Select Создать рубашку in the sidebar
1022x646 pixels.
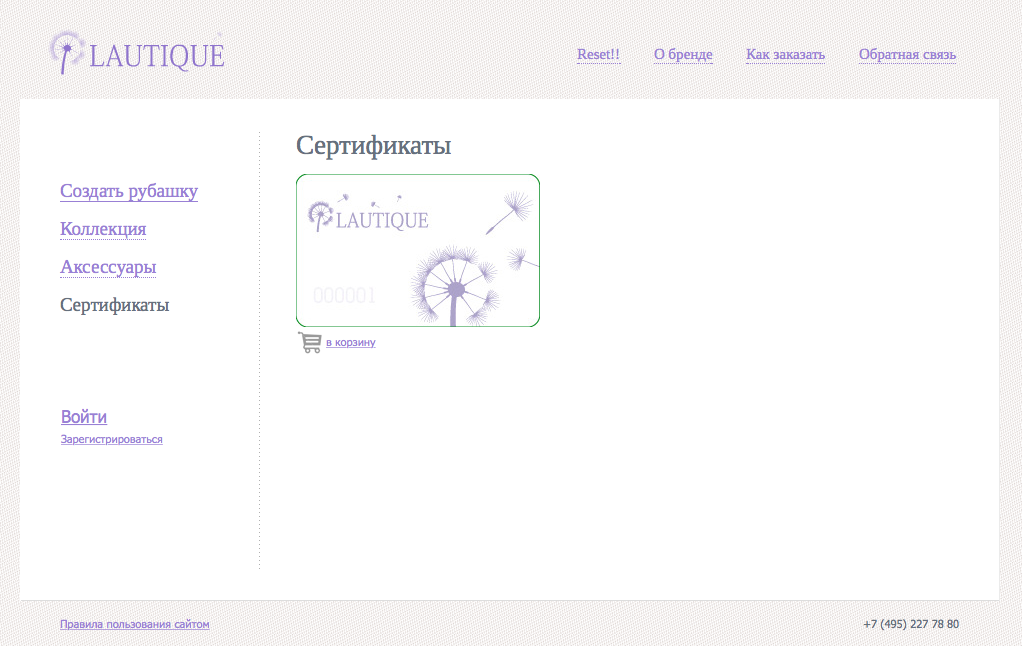click(x=129, y=191)
